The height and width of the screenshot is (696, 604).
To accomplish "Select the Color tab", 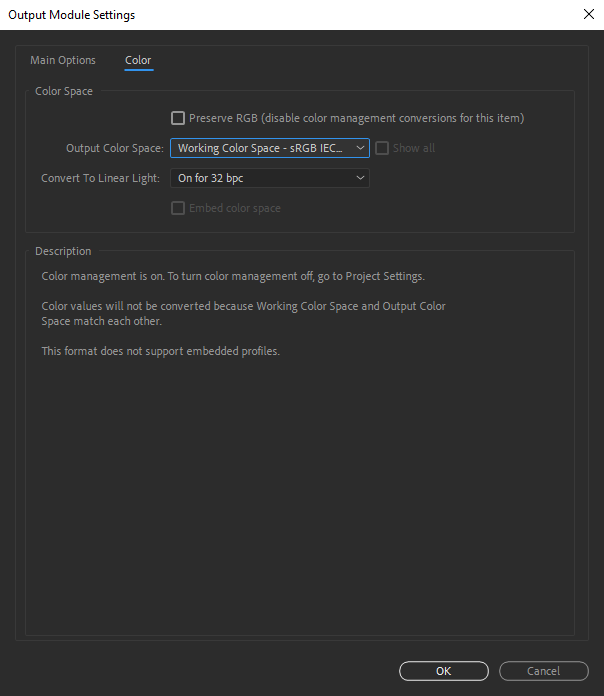I will [138, 61].
